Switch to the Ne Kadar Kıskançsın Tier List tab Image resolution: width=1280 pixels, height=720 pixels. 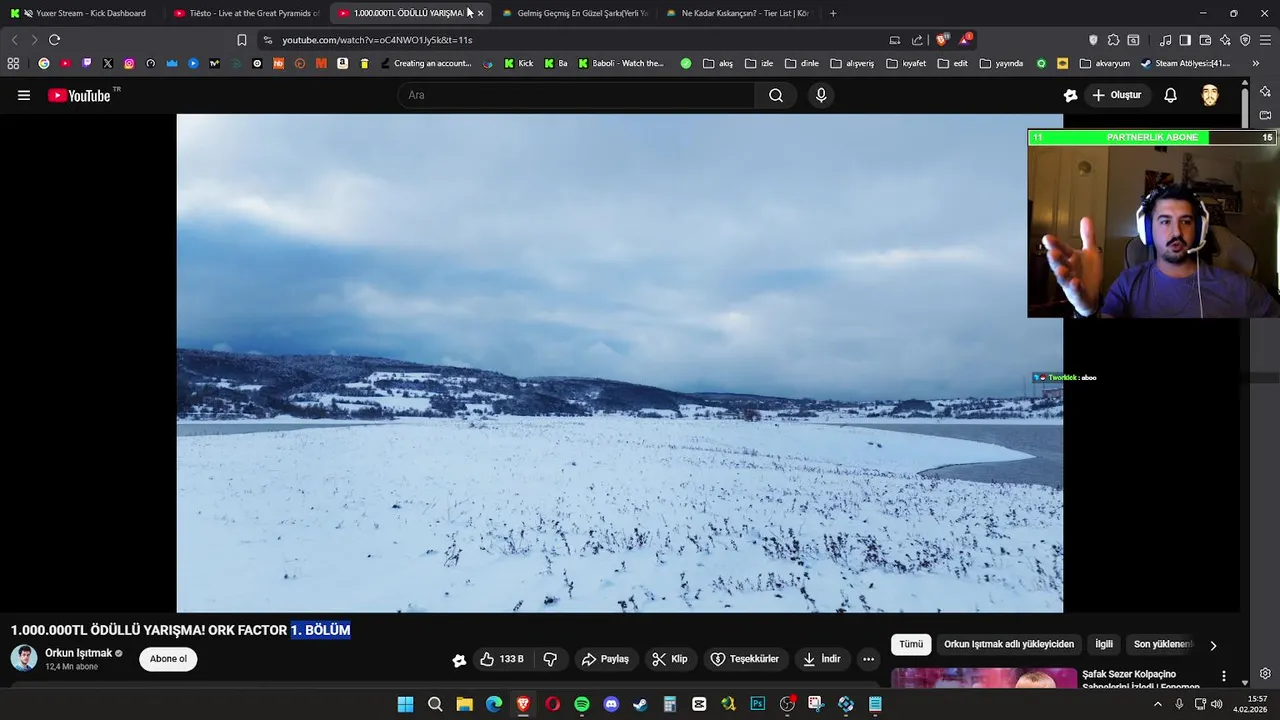pos(739,13)
